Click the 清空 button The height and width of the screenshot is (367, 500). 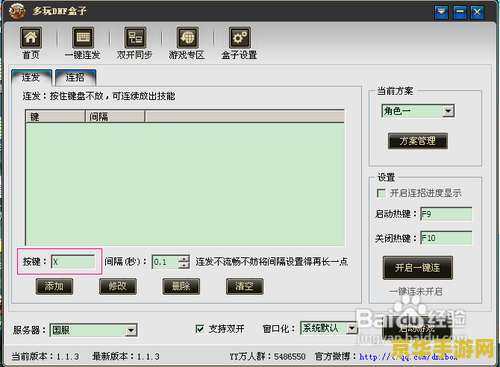coord(245,286)
